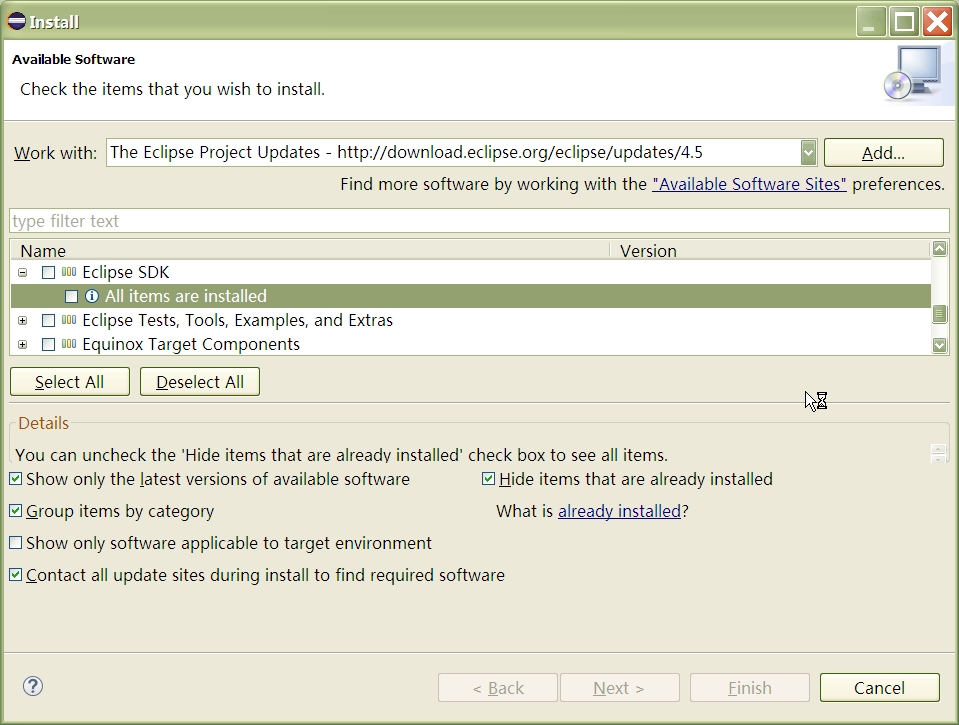Click the Cancel button
This screenshot has height=725, width=959.
click(x=879, y=688)
